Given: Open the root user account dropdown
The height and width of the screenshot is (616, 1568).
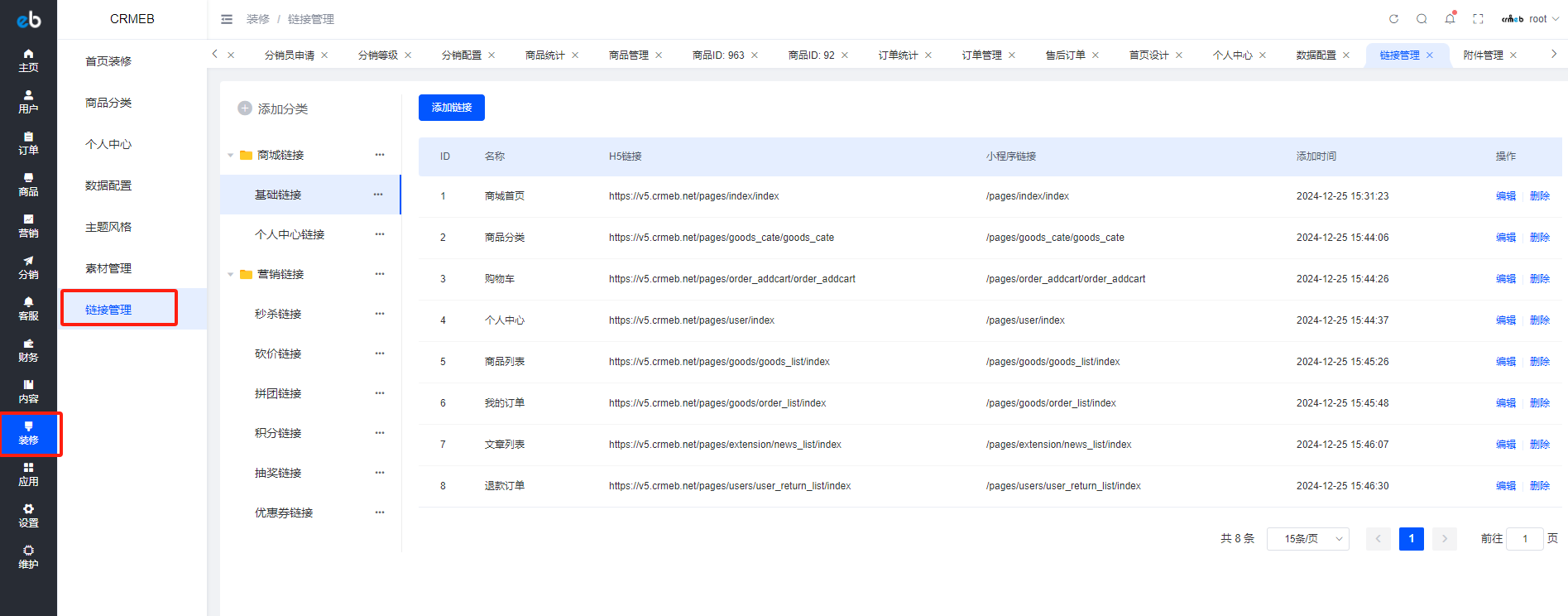Looking at the screenshot, I should tap(1531, 19).
